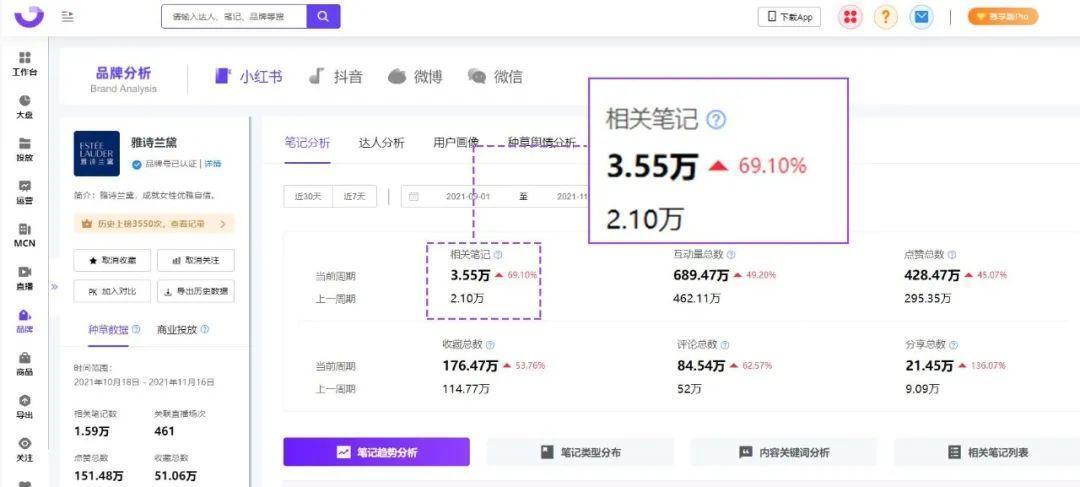This screenshot has height=487, width=1080.
Task: Switch to the 抖音 platform tab
Action: (x=335, y=77)
